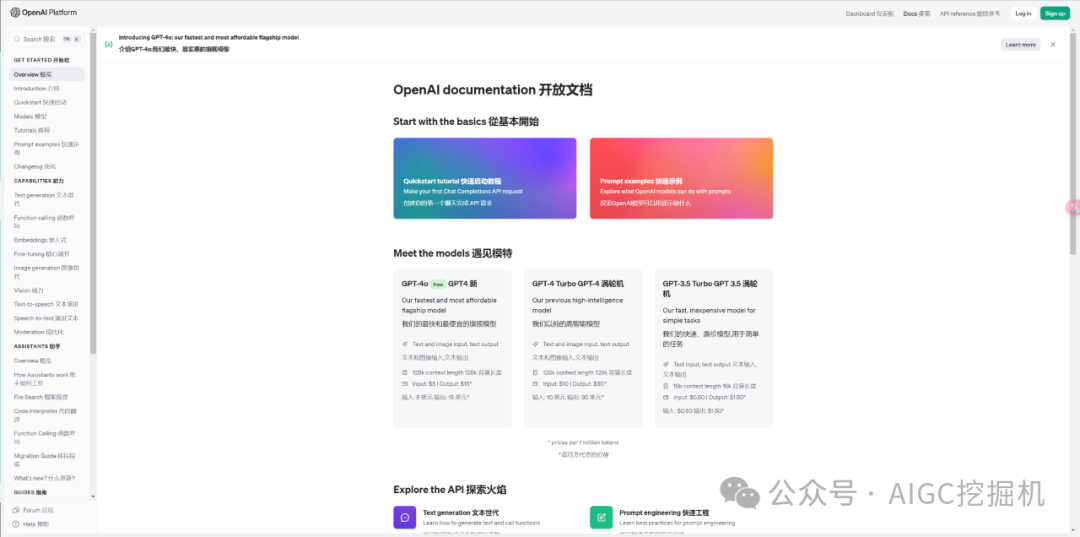
Task: Open the Moderation sidebar item
Action: 39,332
